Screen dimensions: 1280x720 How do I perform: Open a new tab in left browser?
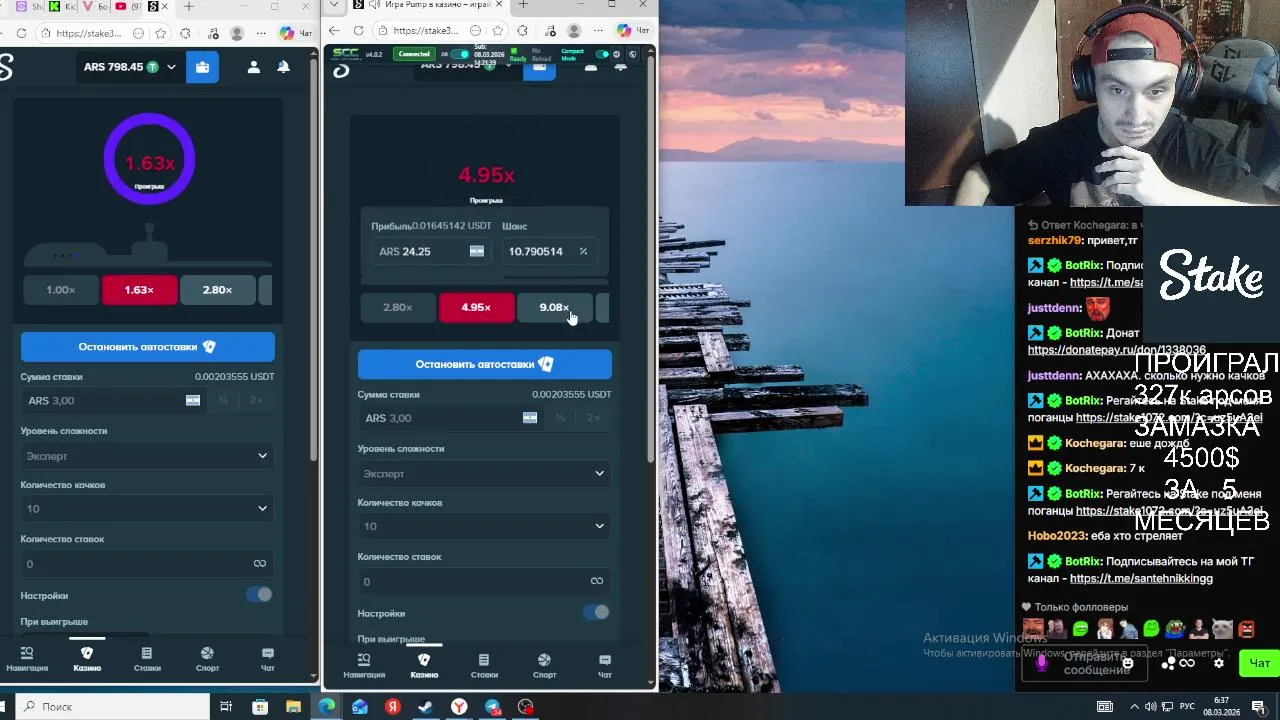point(187,6)
